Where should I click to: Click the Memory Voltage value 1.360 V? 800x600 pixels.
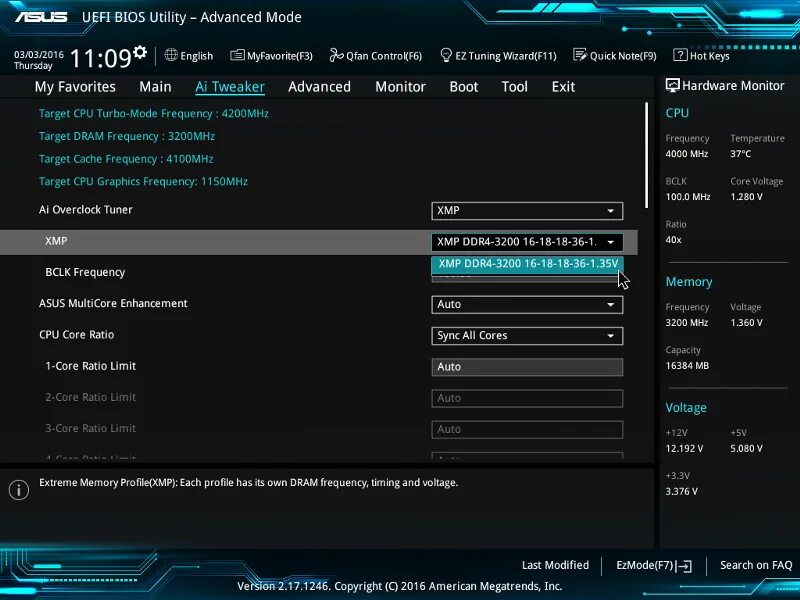click(x=746, y=322)
